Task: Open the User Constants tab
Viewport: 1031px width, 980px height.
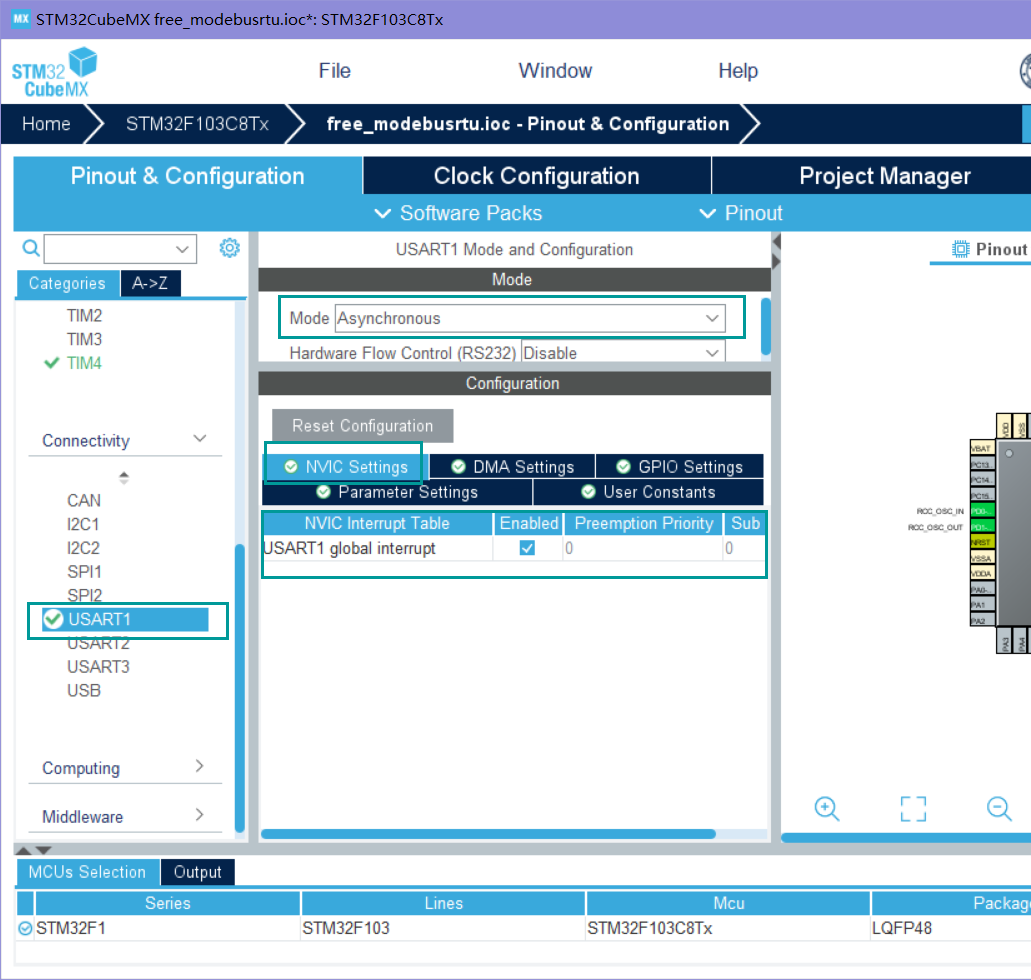Action: pyautogui.click(x=648, y=492)
